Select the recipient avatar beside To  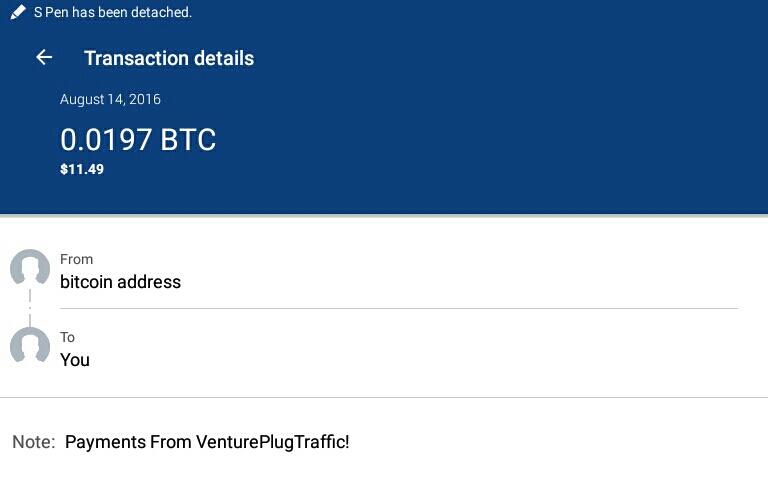30,346
